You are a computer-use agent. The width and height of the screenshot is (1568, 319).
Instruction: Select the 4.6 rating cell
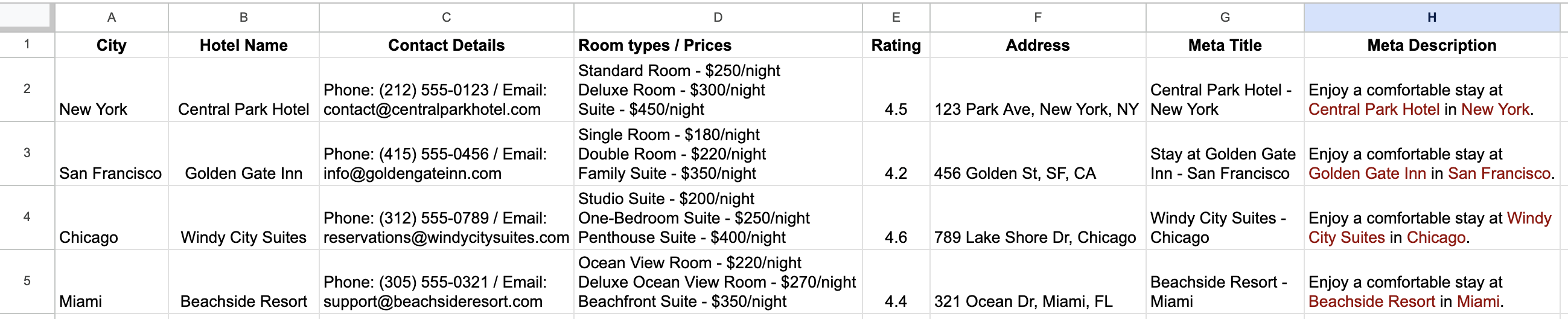coord(896,217)
